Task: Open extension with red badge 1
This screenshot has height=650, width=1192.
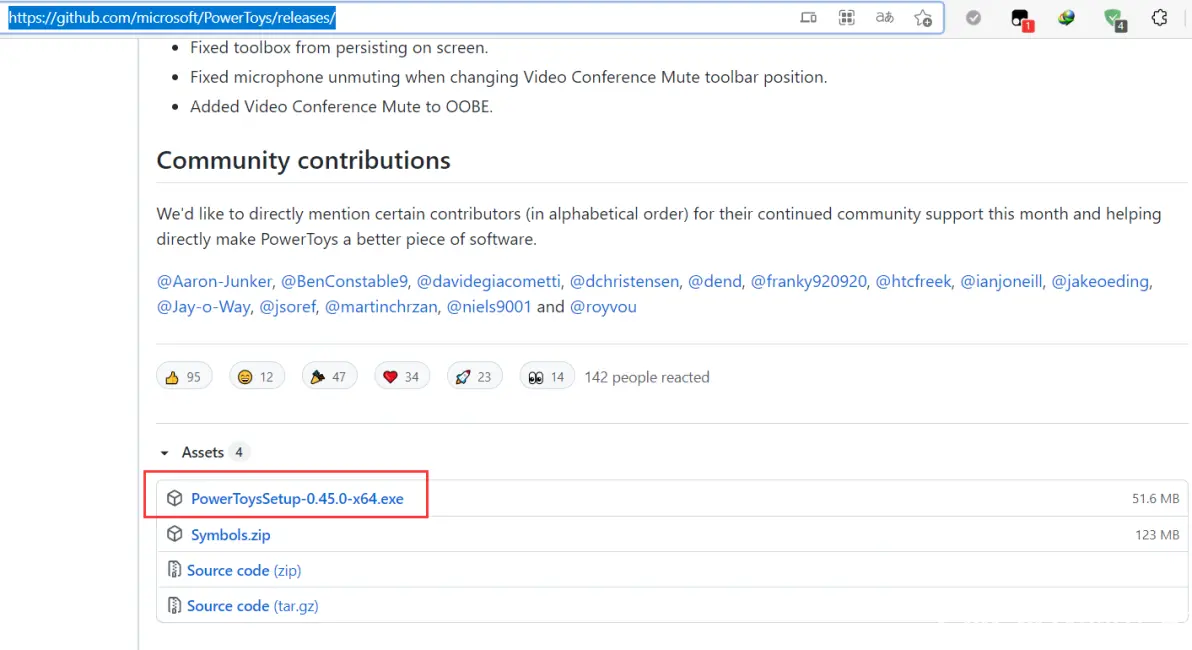Action: point(1021,19)
